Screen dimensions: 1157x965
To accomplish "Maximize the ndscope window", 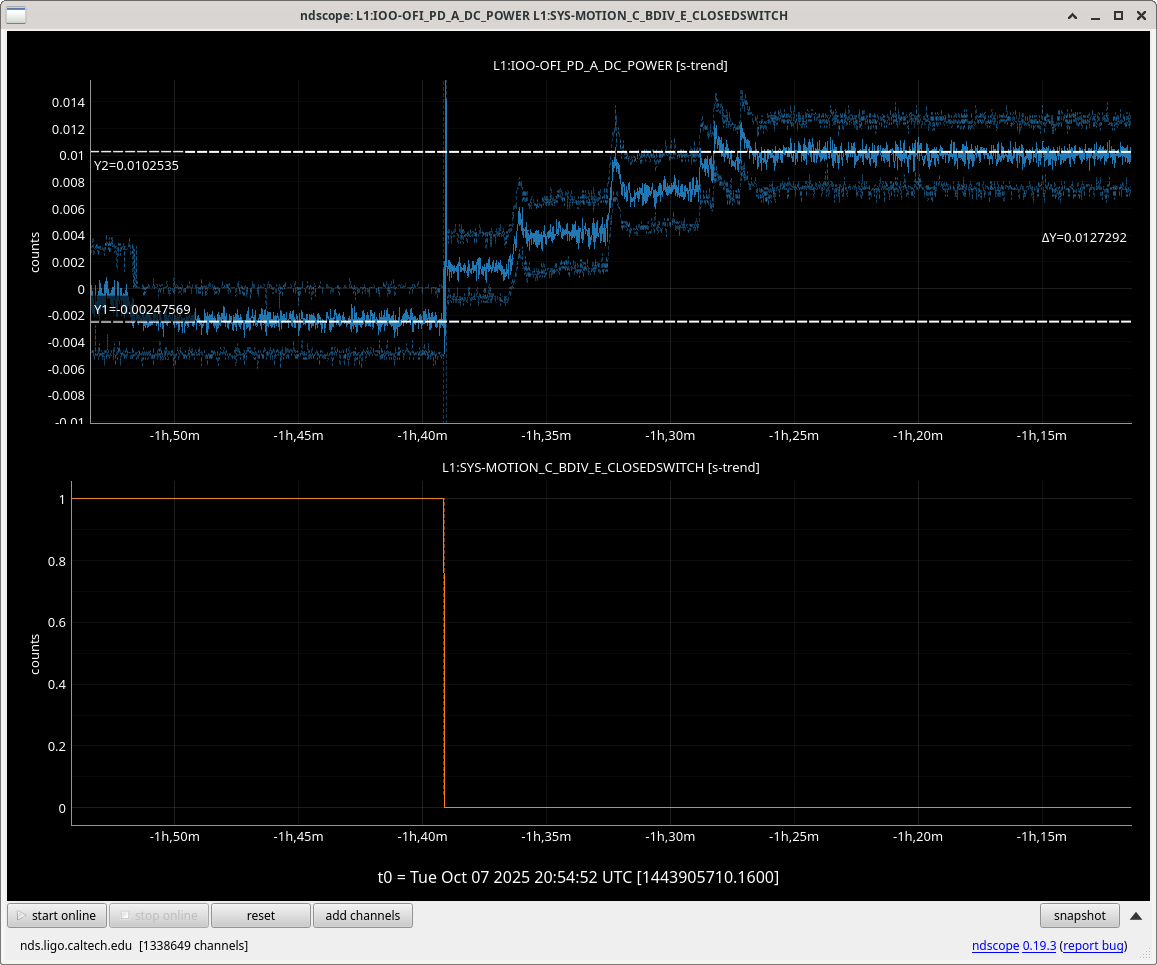I will coord(1118,15).
